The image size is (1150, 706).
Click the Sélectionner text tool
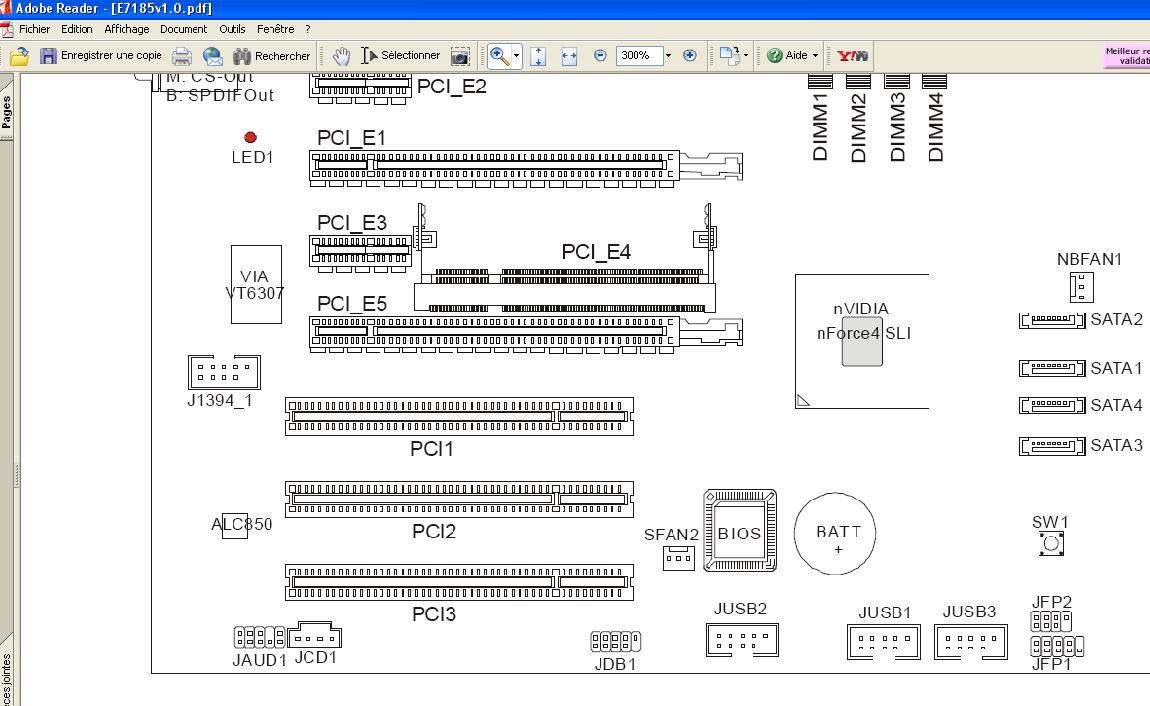point(401,56)
